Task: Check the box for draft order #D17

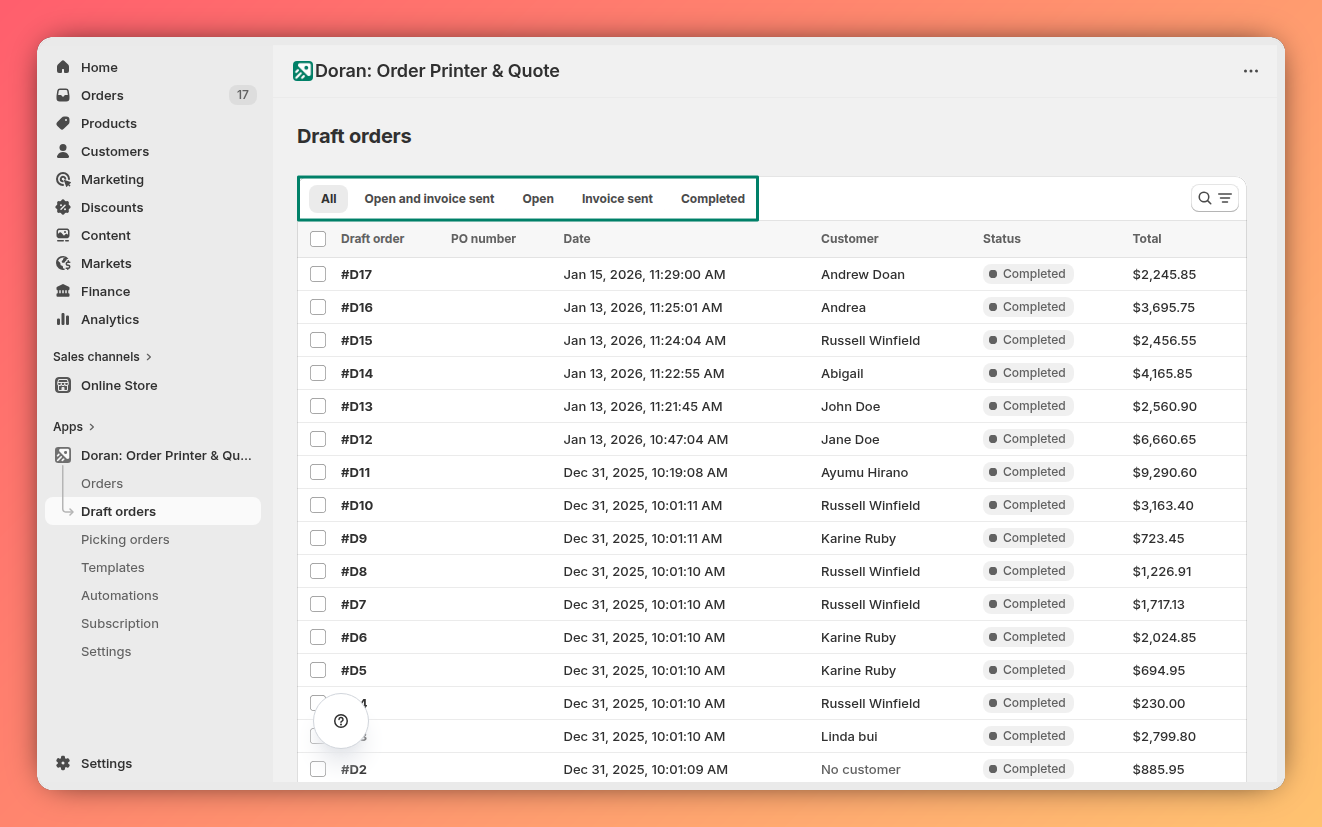Action: pyautogui.click(x=318, y=274)
